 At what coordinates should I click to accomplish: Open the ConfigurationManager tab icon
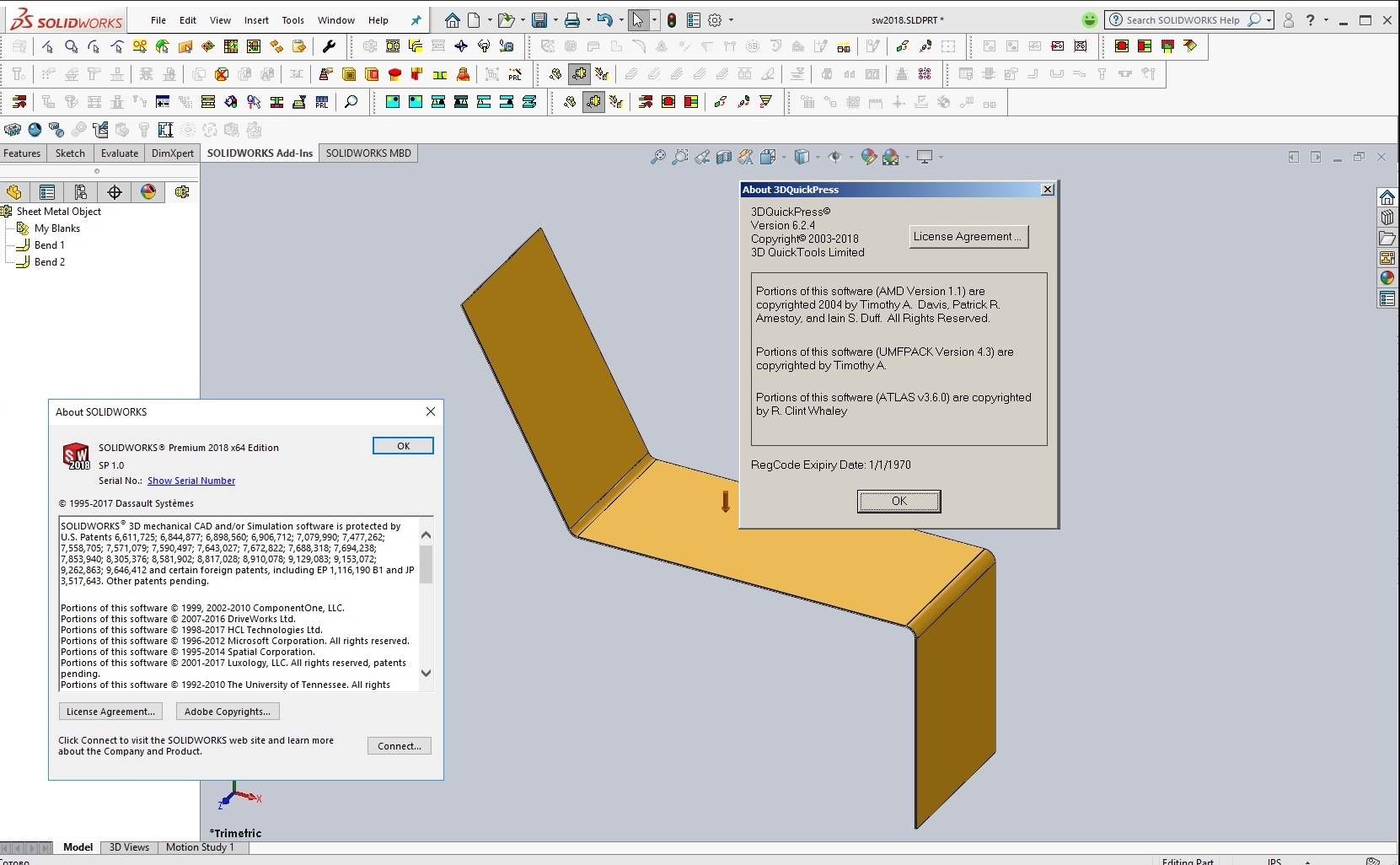tap(81, 192)
